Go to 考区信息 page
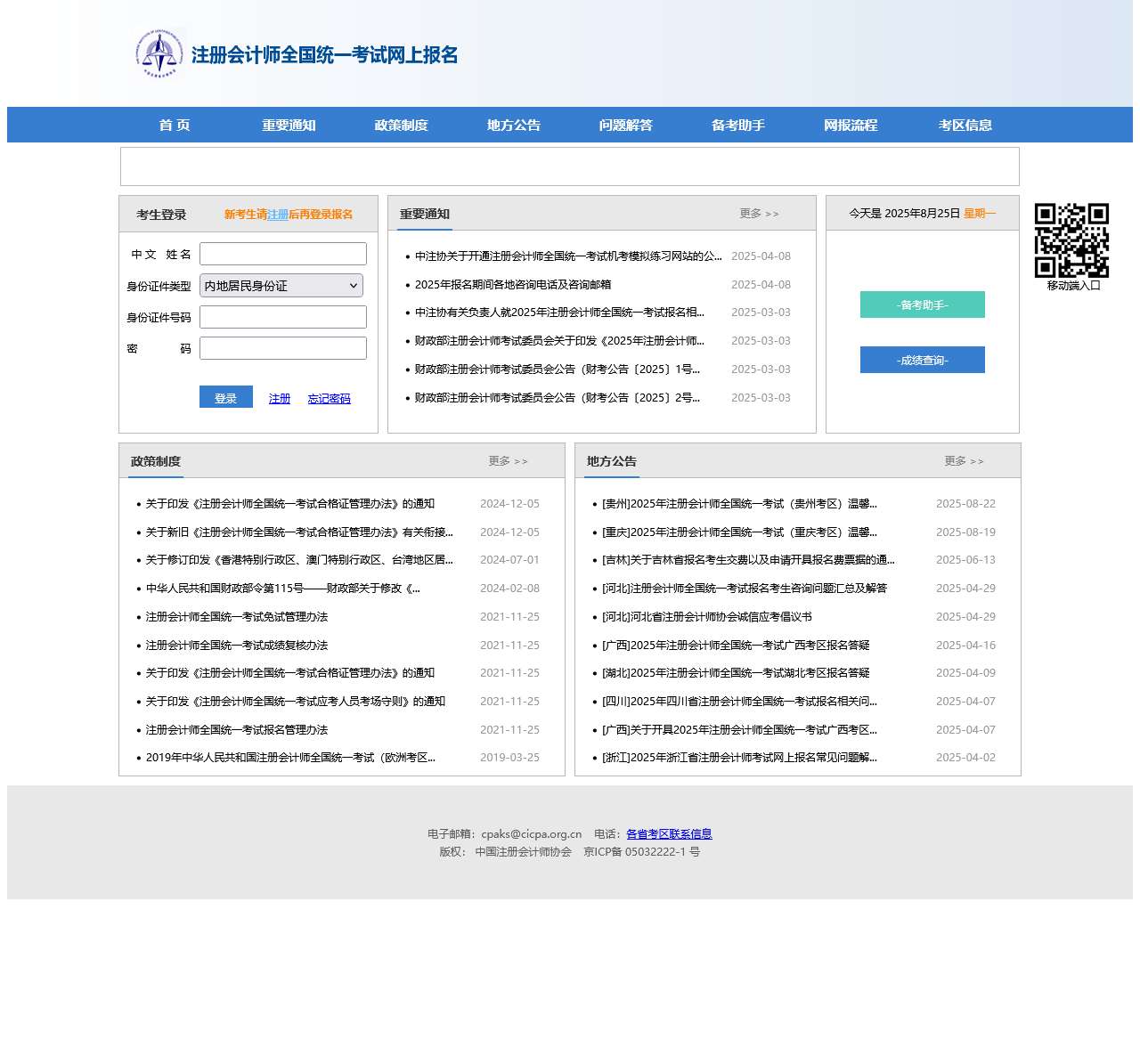 965,125
